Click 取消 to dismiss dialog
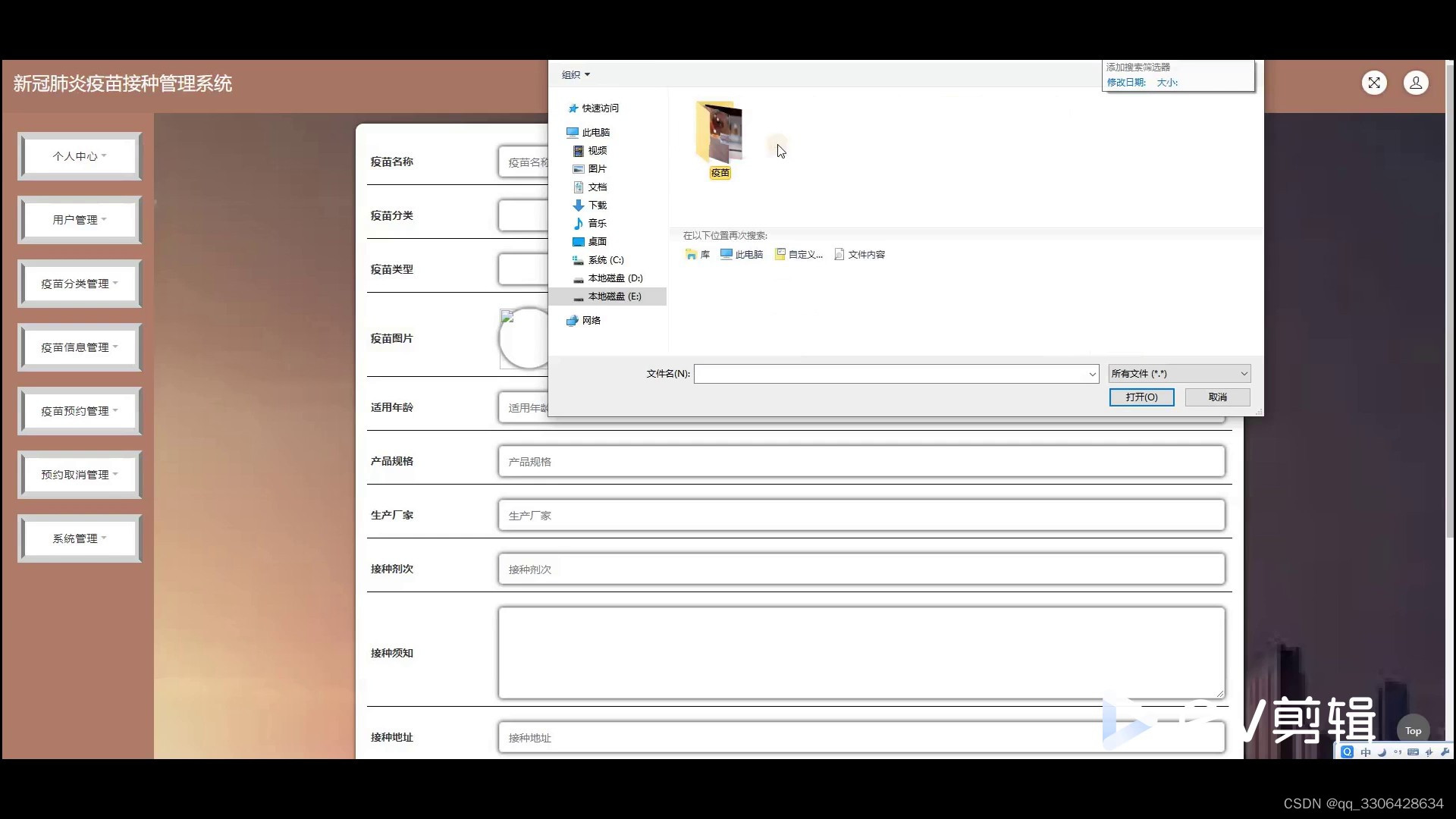1456x819 pixels. point(1219,397)
